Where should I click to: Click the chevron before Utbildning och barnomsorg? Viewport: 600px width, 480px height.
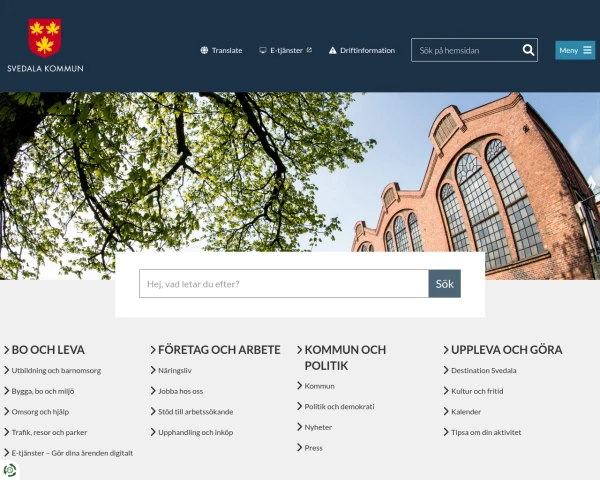pyautogui.click(x=7, y=370)
